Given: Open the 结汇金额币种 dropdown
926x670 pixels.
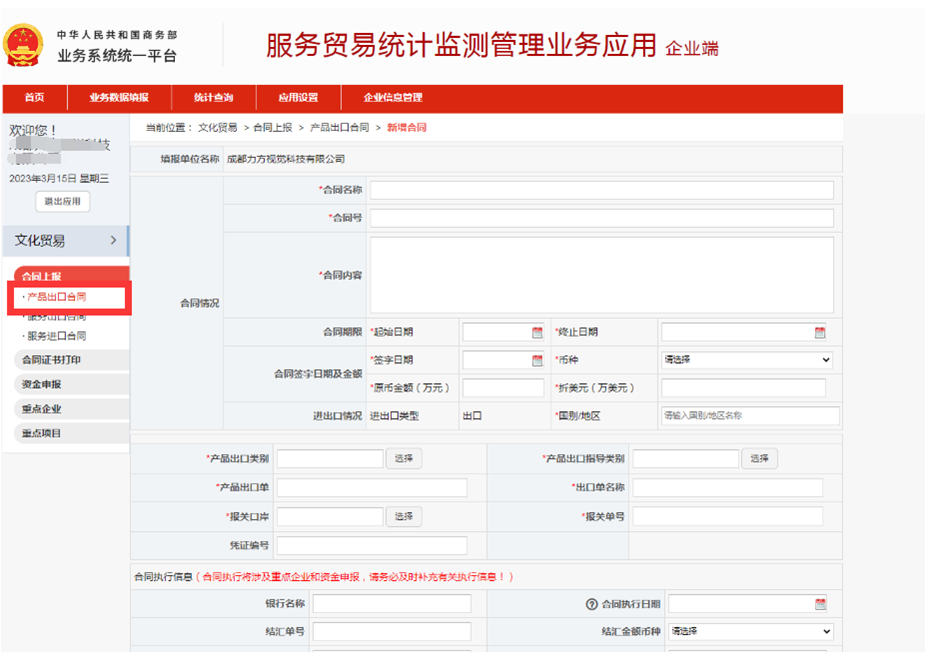Looking at the screenshot, I should (x=750, y=632).
